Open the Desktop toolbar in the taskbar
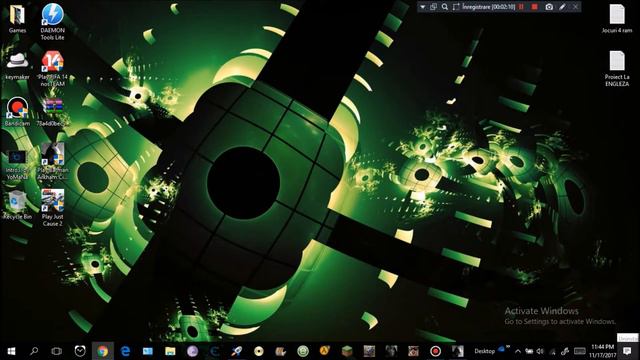 tap(484, 351)
